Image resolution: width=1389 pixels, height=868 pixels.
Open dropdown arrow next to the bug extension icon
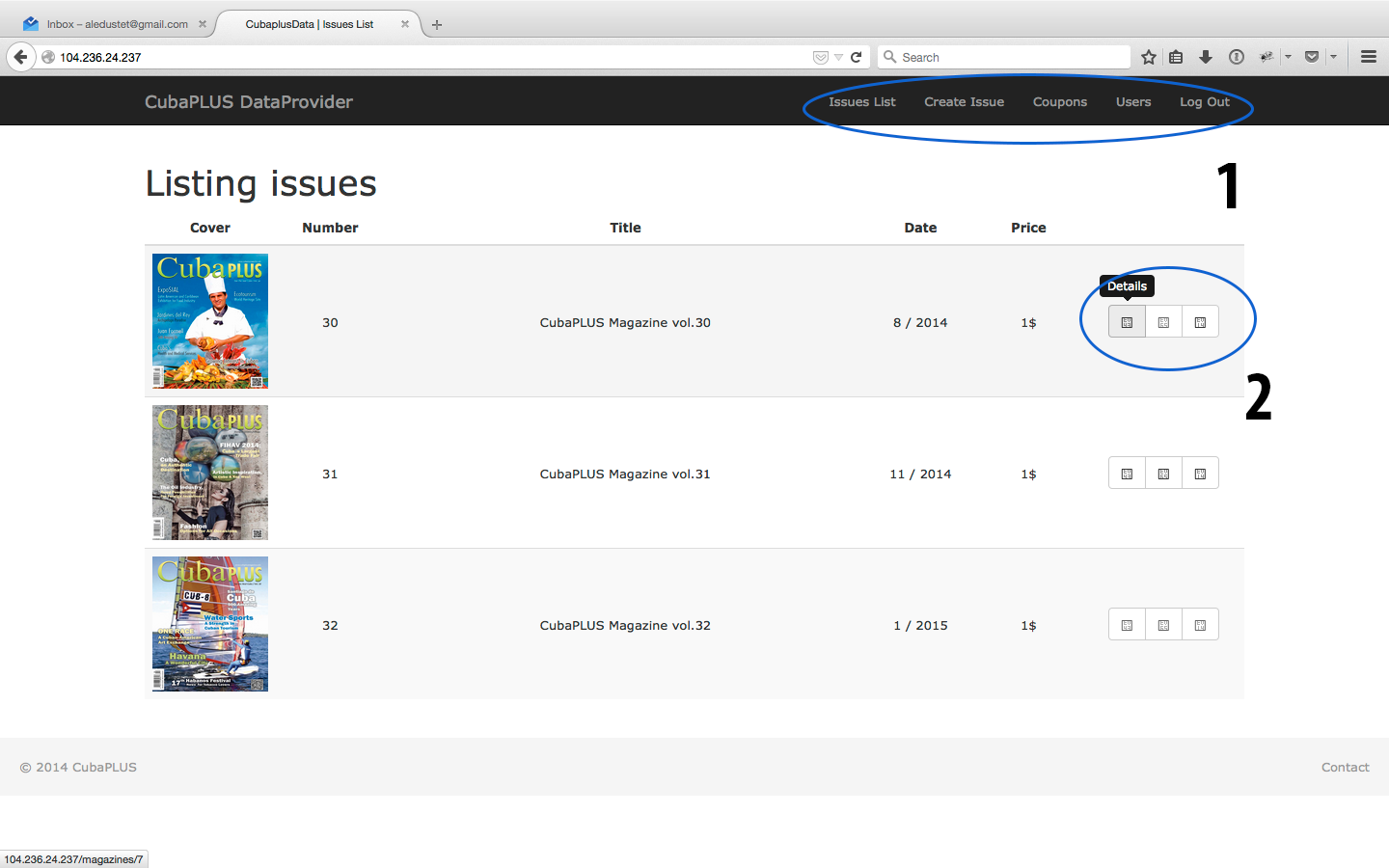click(x=1288, y=57)
